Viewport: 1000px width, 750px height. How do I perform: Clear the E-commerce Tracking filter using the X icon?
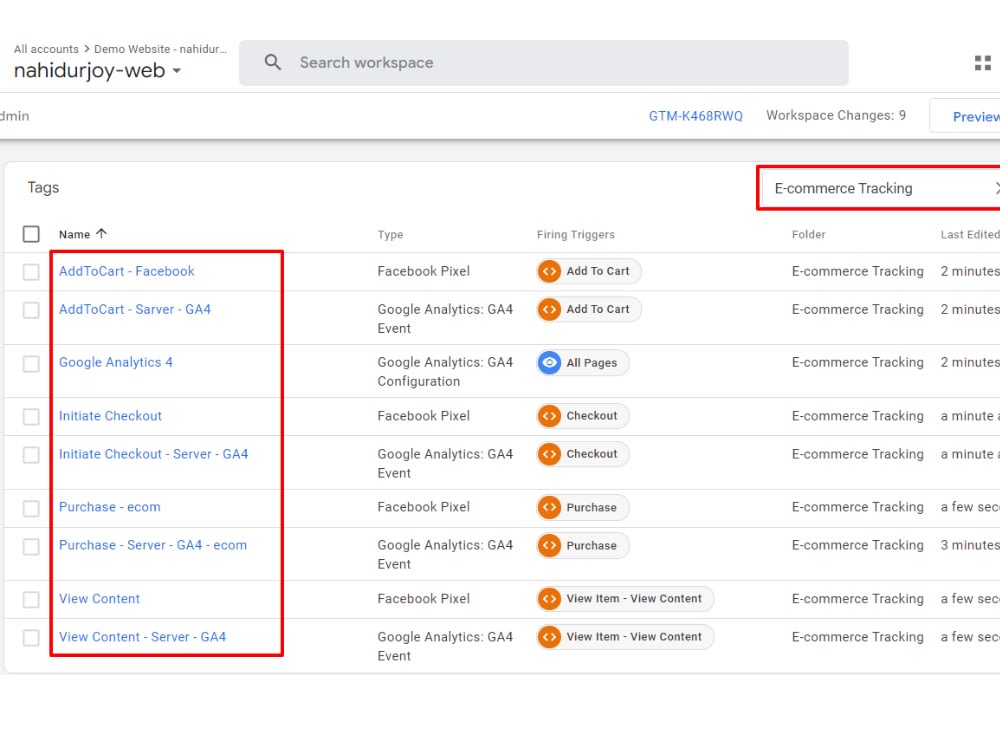[996, 187]
